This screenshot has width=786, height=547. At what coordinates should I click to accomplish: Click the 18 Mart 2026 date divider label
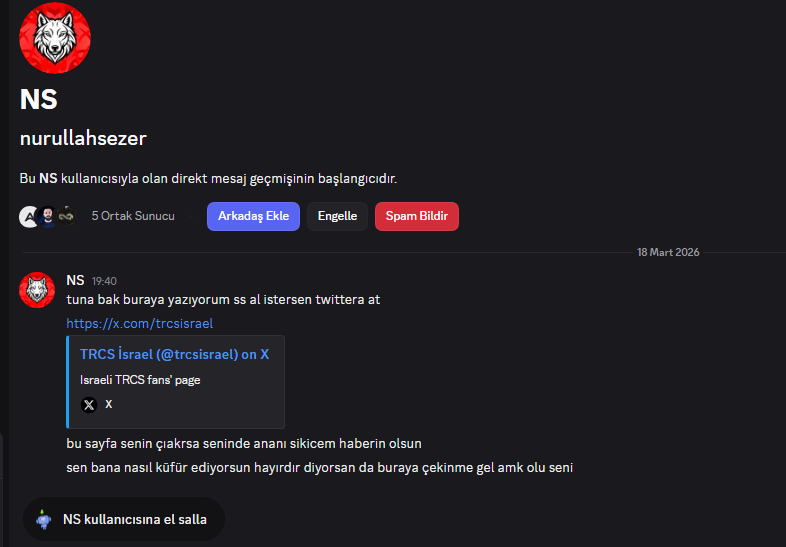point(668,252)
